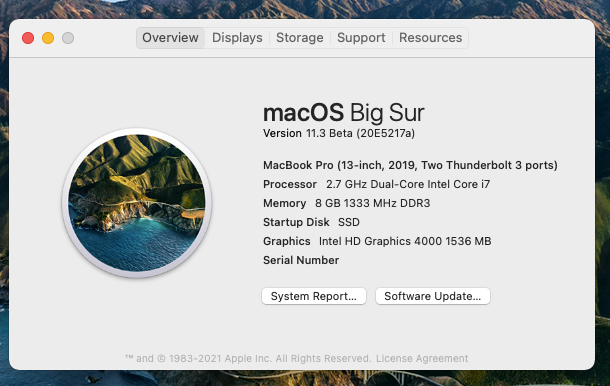Minimize window with the yellow button
610x386 pixels.
pyautogui.click(x=48, y=38)
